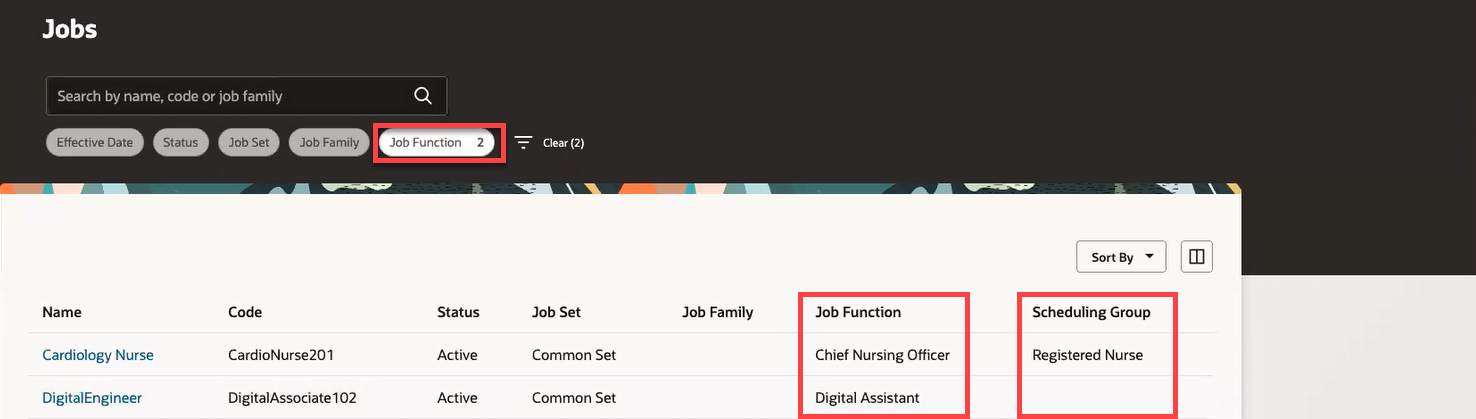Toggle the Status filter chip
This screenshot has height=419, width=1476.
pyautogui.click(x=181, y=143)
